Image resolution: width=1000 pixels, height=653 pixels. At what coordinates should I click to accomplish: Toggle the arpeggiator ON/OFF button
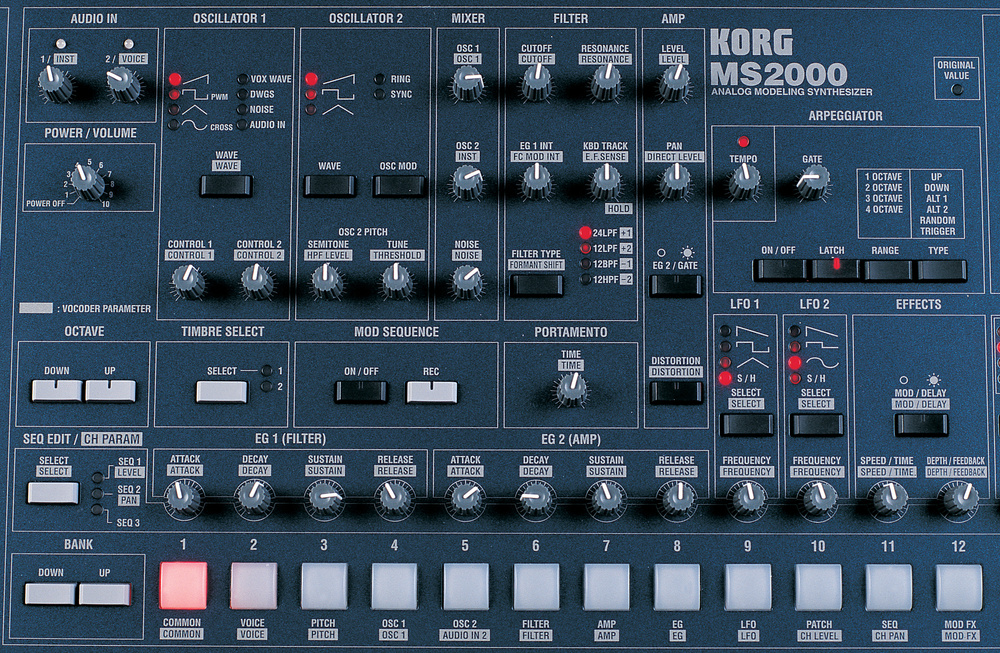(x=779, y=270)
